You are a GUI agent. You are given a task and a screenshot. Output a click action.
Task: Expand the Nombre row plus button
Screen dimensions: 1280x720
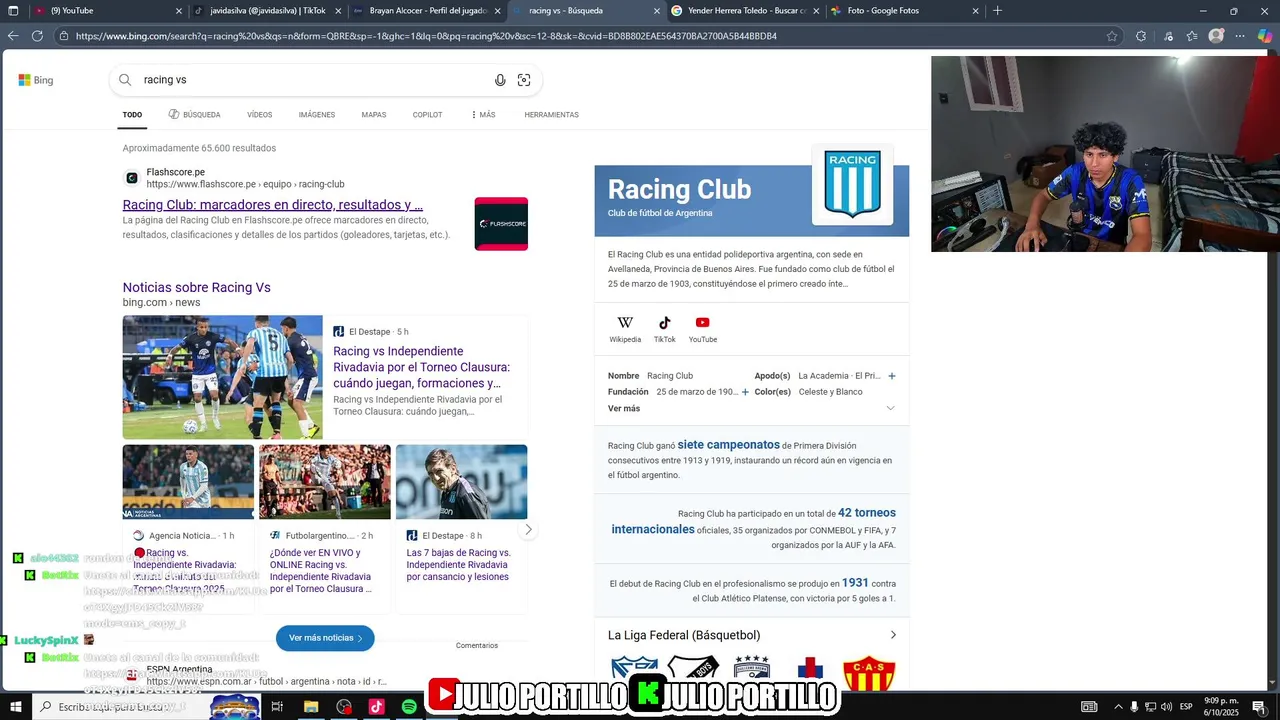pyautogui.click(x=892, y=376)
